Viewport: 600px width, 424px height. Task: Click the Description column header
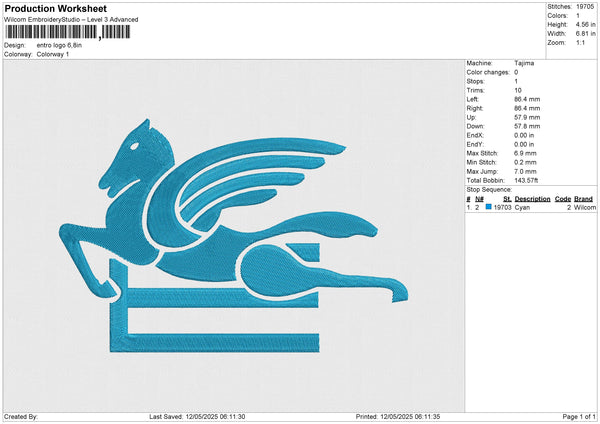pyautogui.click(x=533, y=198)
